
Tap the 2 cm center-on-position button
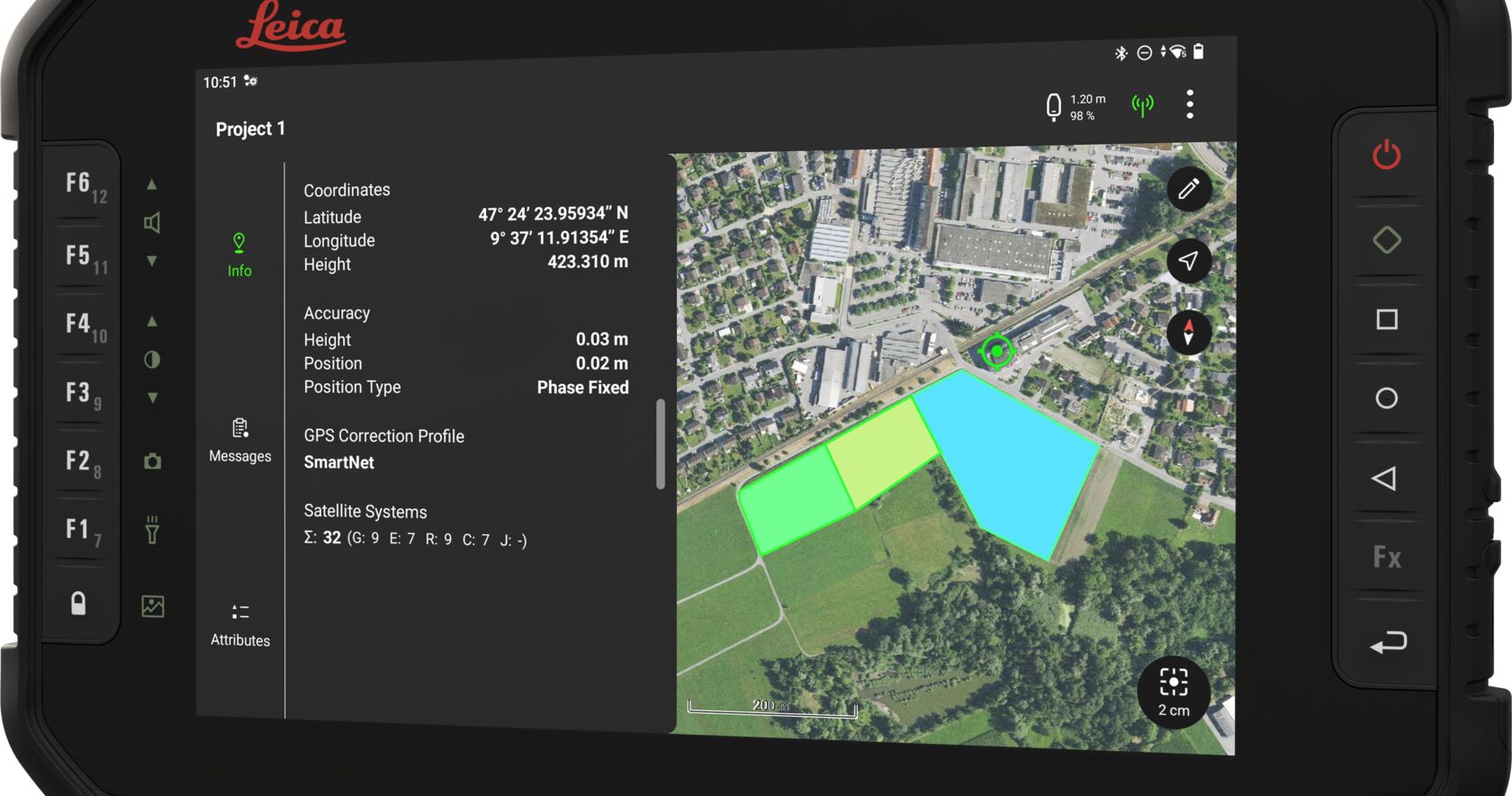pos(1174,692)
